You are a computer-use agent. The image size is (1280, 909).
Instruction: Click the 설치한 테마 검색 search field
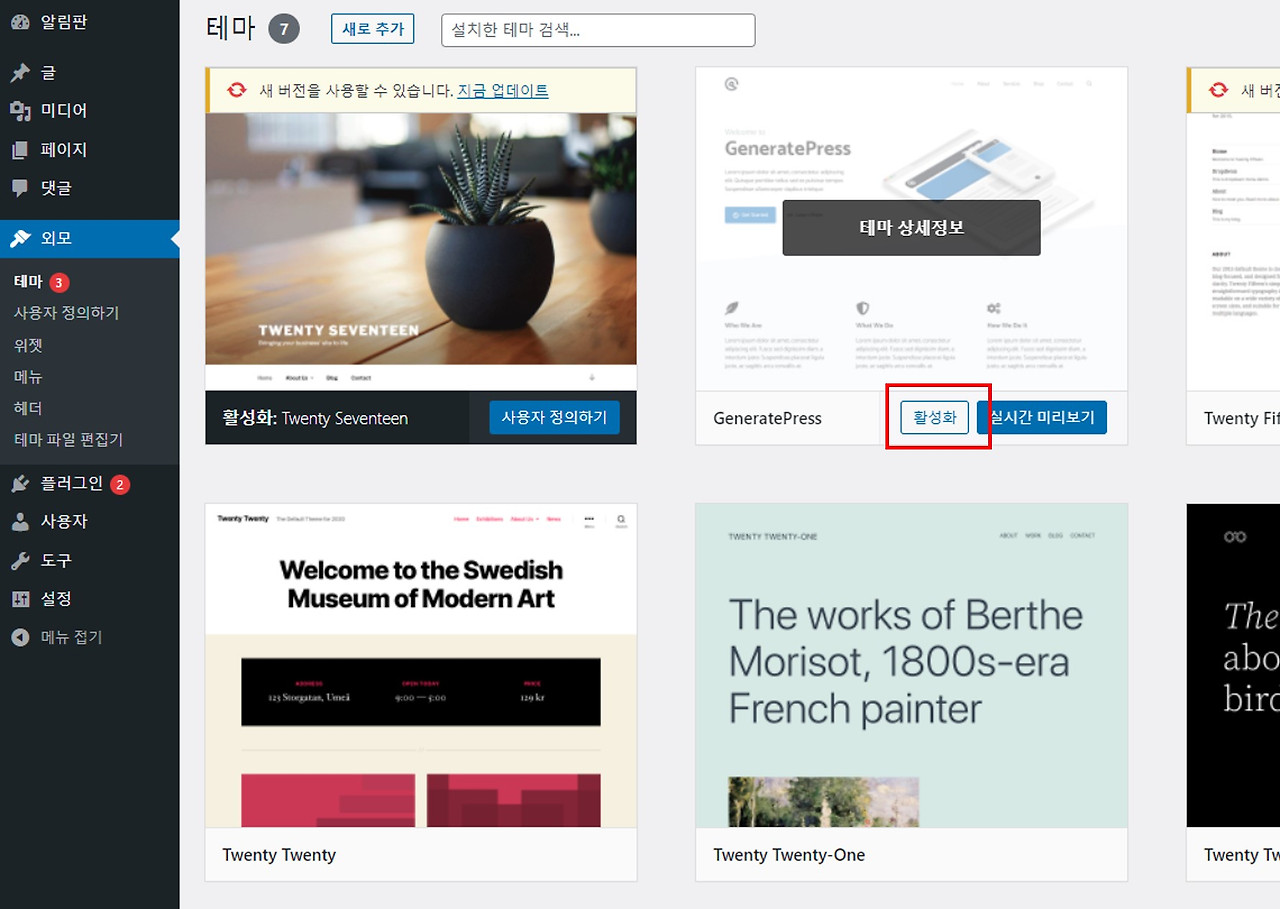[598, 30]
